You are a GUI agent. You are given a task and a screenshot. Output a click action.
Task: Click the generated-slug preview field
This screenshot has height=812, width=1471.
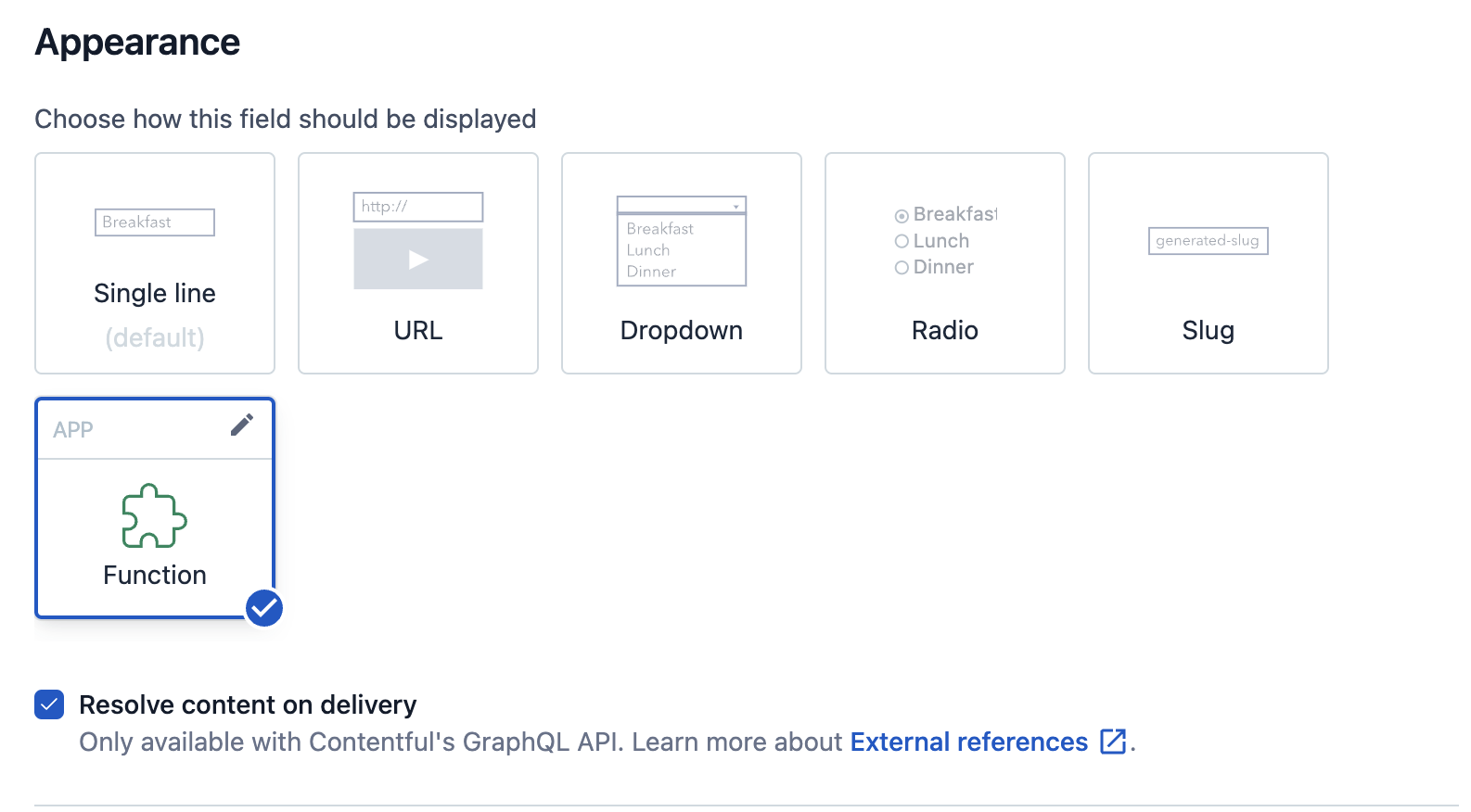coord(1208,241)
